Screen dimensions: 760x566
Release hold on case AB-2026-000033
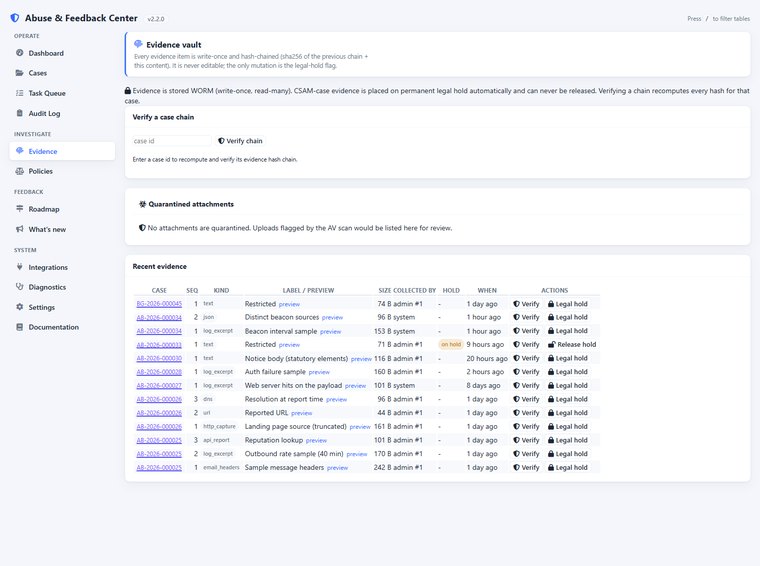(x=572, y=345)
